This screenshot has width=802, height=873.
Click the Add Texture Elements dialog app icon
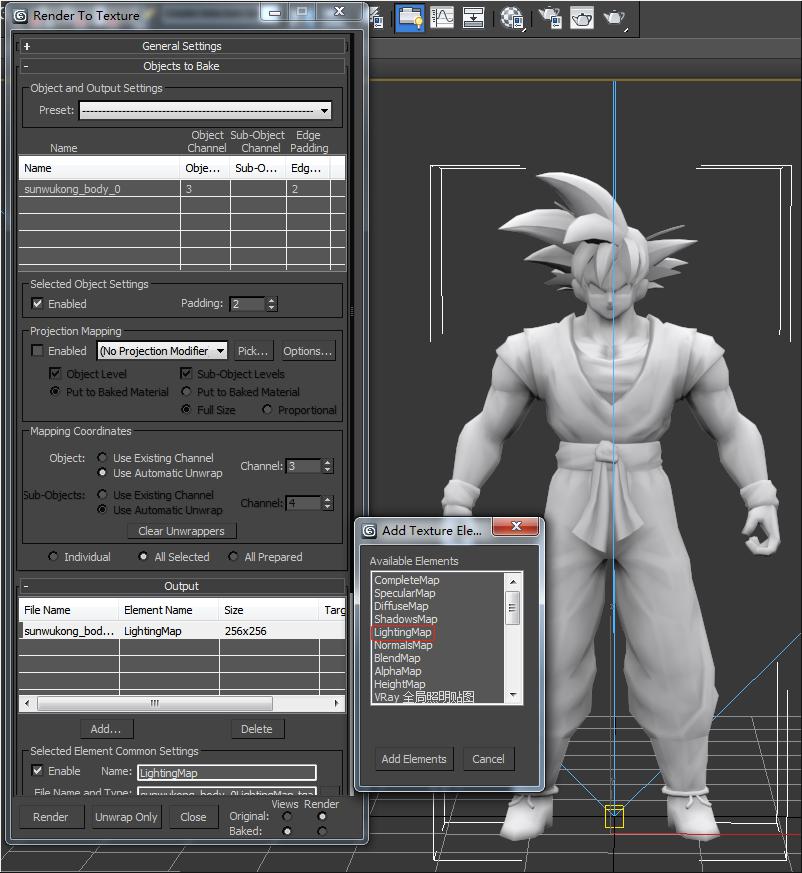[x=369, y=531]
